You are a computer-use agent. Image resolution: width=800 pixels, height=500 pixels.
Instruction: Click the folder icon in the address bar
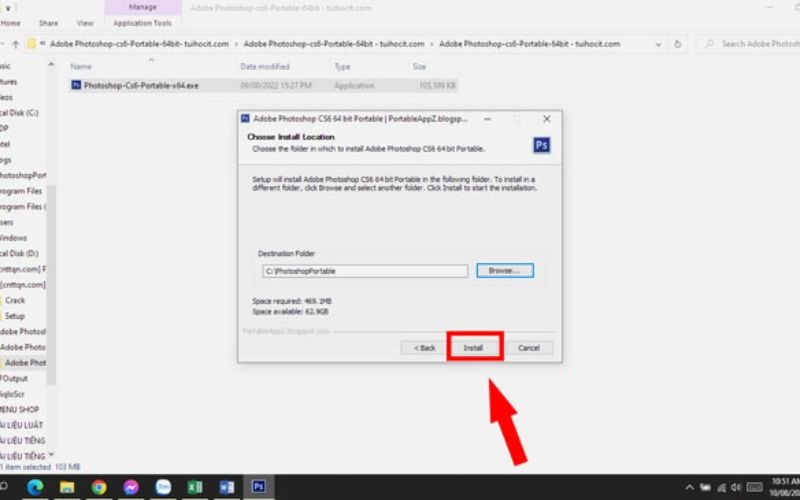point(32,44)
